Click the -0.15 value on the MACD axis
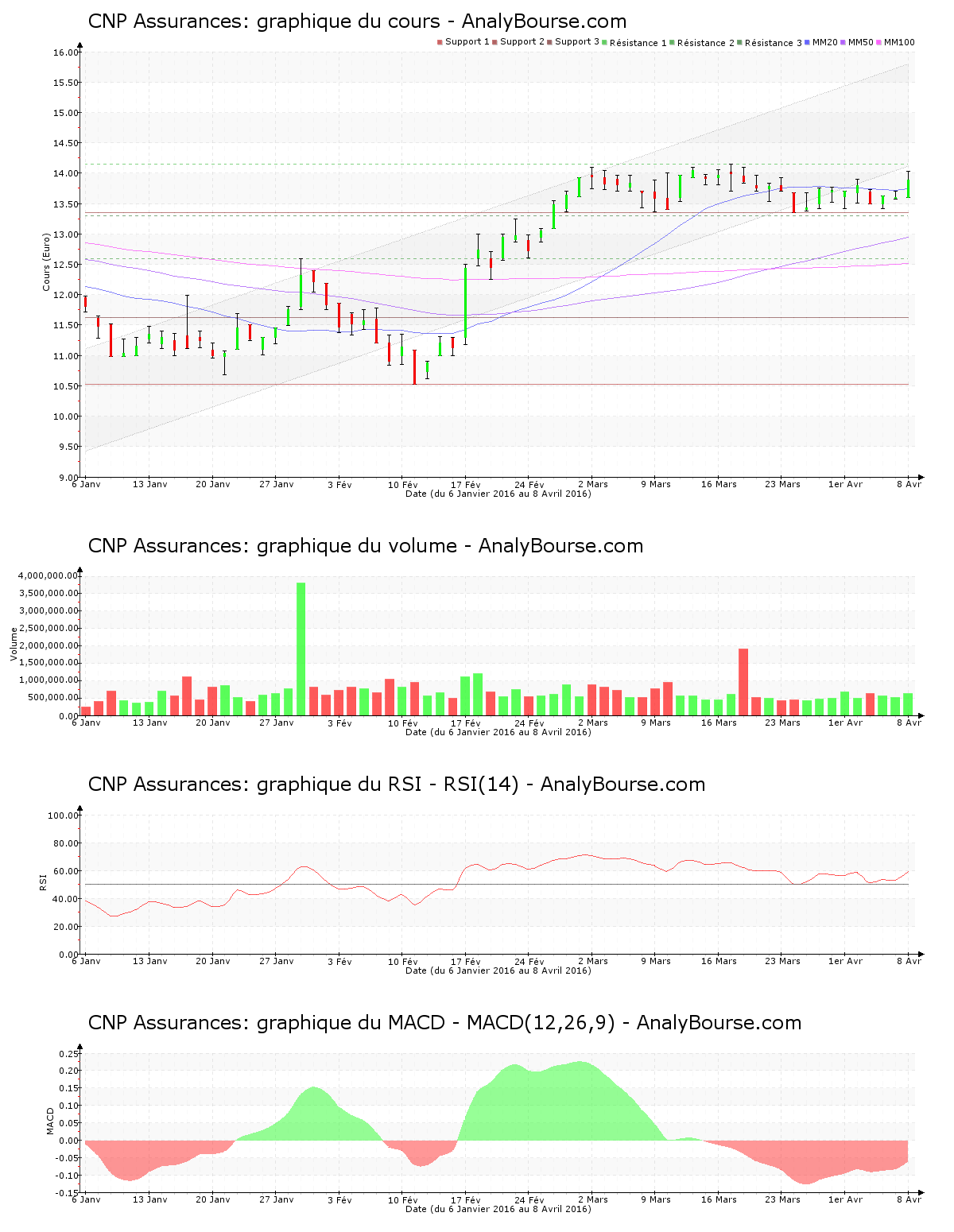Viewport: 954px width, 1232px height. click(x=68, y=1193)
